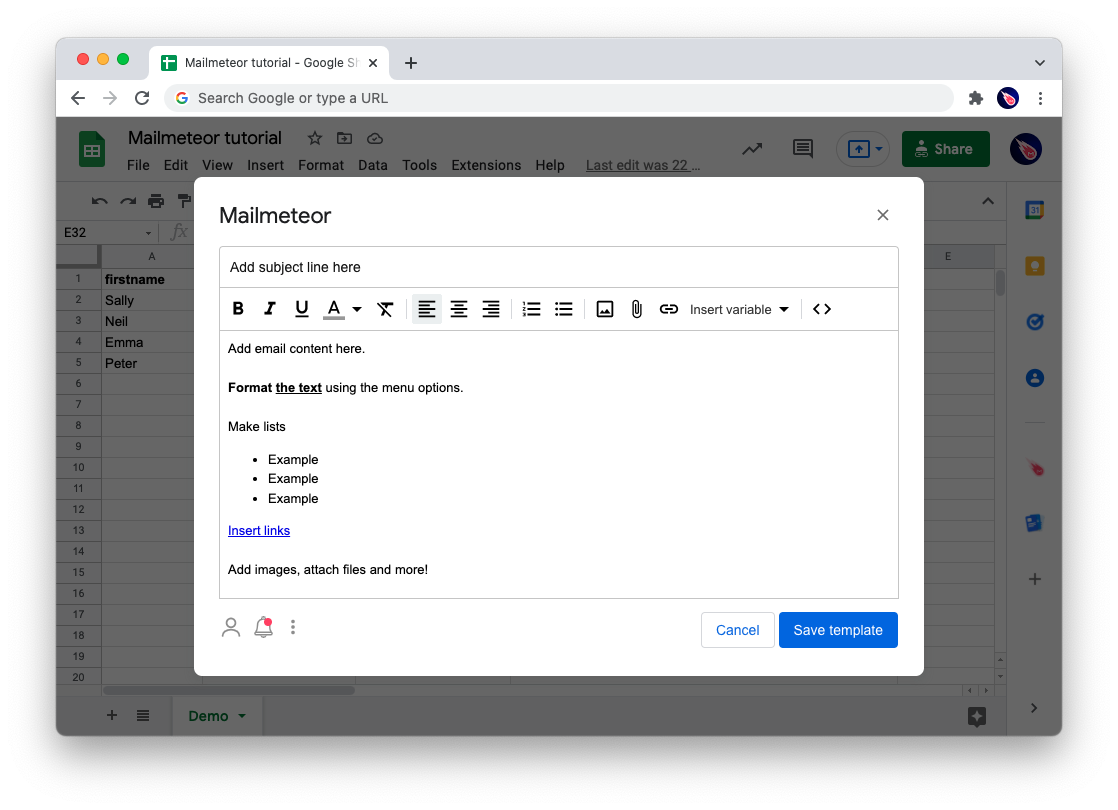The width and height of the screenshot is (1118, 810).
Task: Open the Demo sheet tab dropdown
Action: (x=242, y=716)
